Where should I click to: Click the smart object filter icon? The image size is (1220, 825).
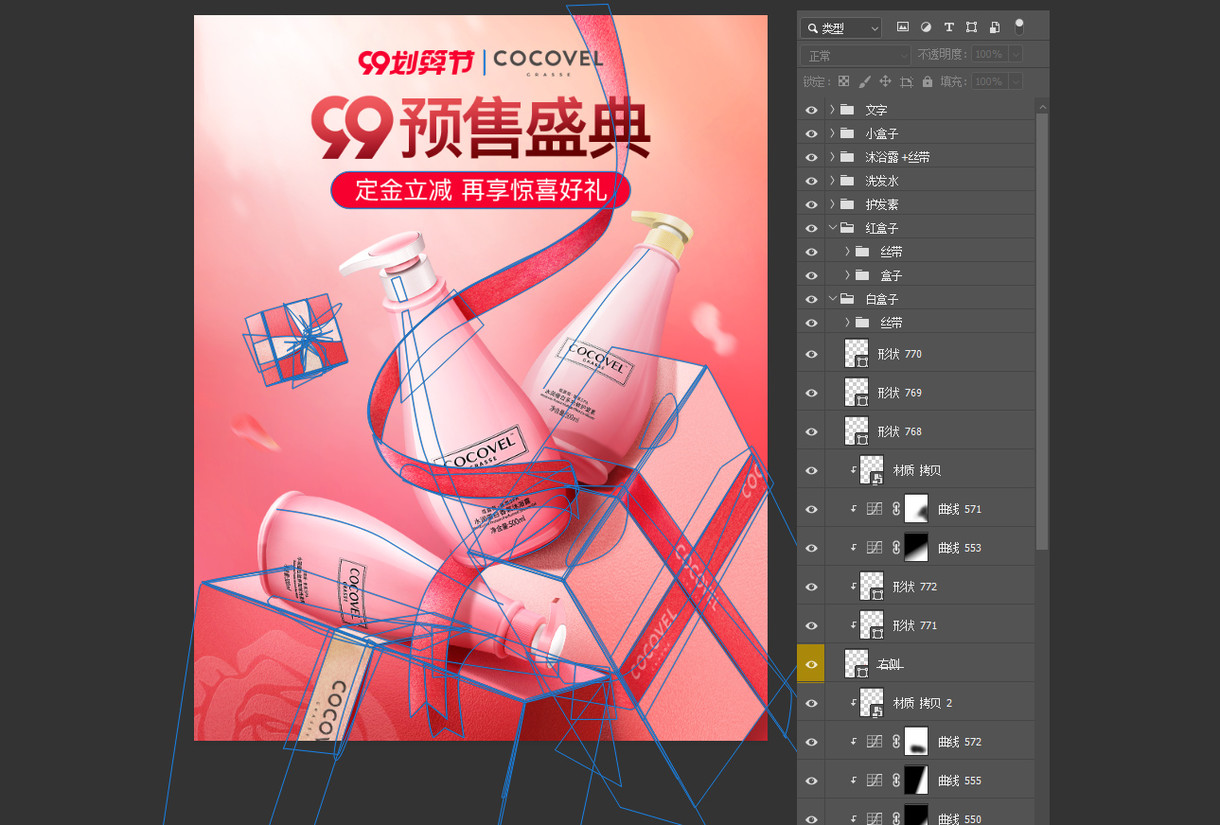point(995,27)
